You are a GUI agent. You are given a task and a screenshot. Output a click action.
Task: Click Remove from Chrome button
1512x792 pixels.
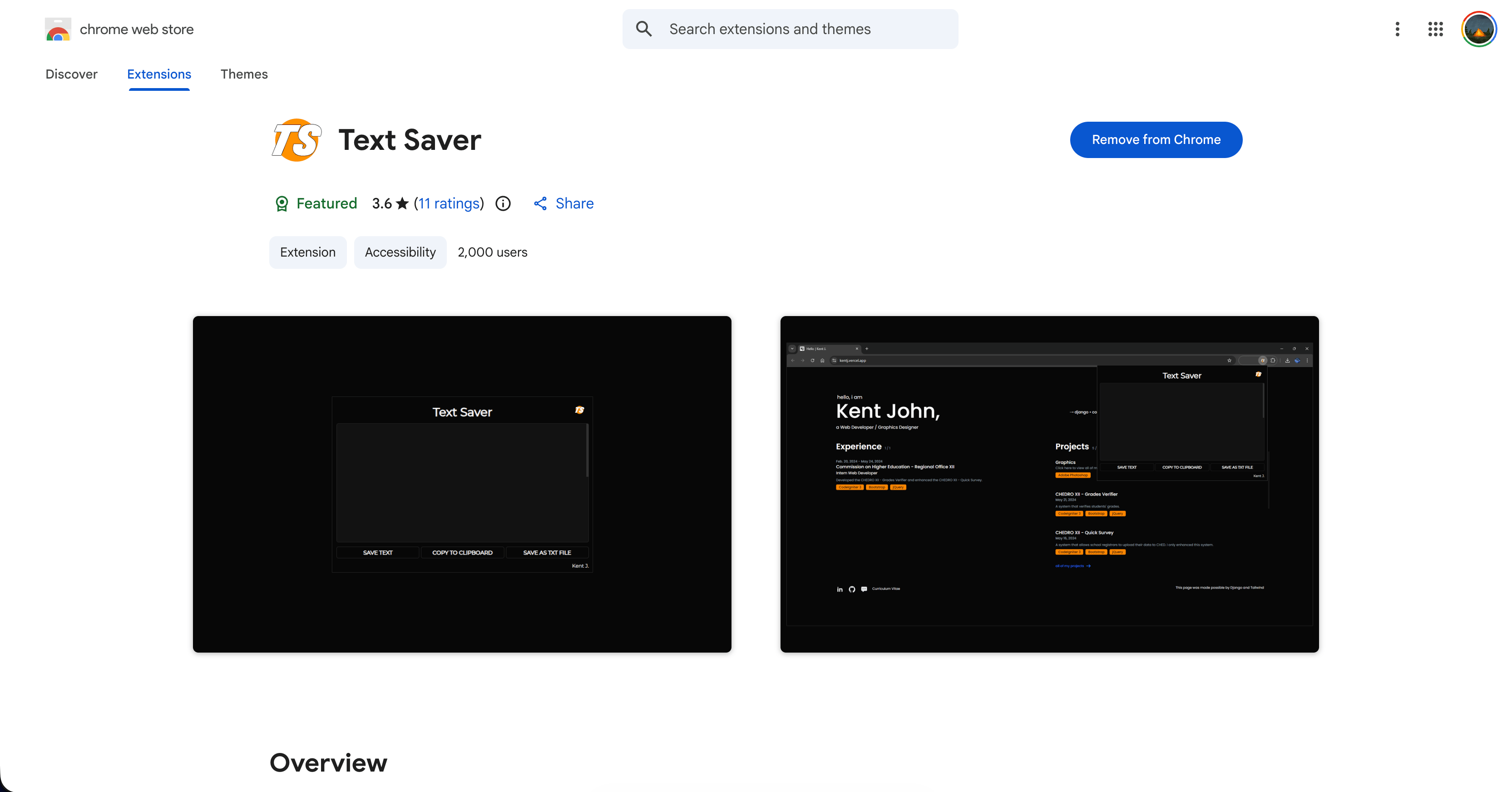pos(1156,140)
